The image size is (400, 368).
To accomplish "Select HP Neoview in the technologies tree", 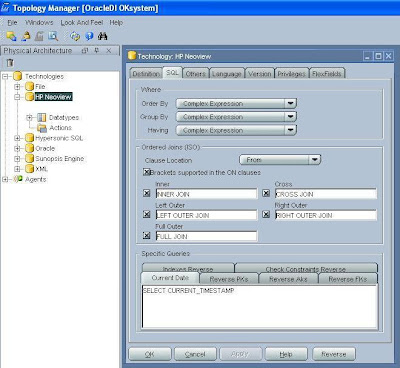I will (53, 97).
